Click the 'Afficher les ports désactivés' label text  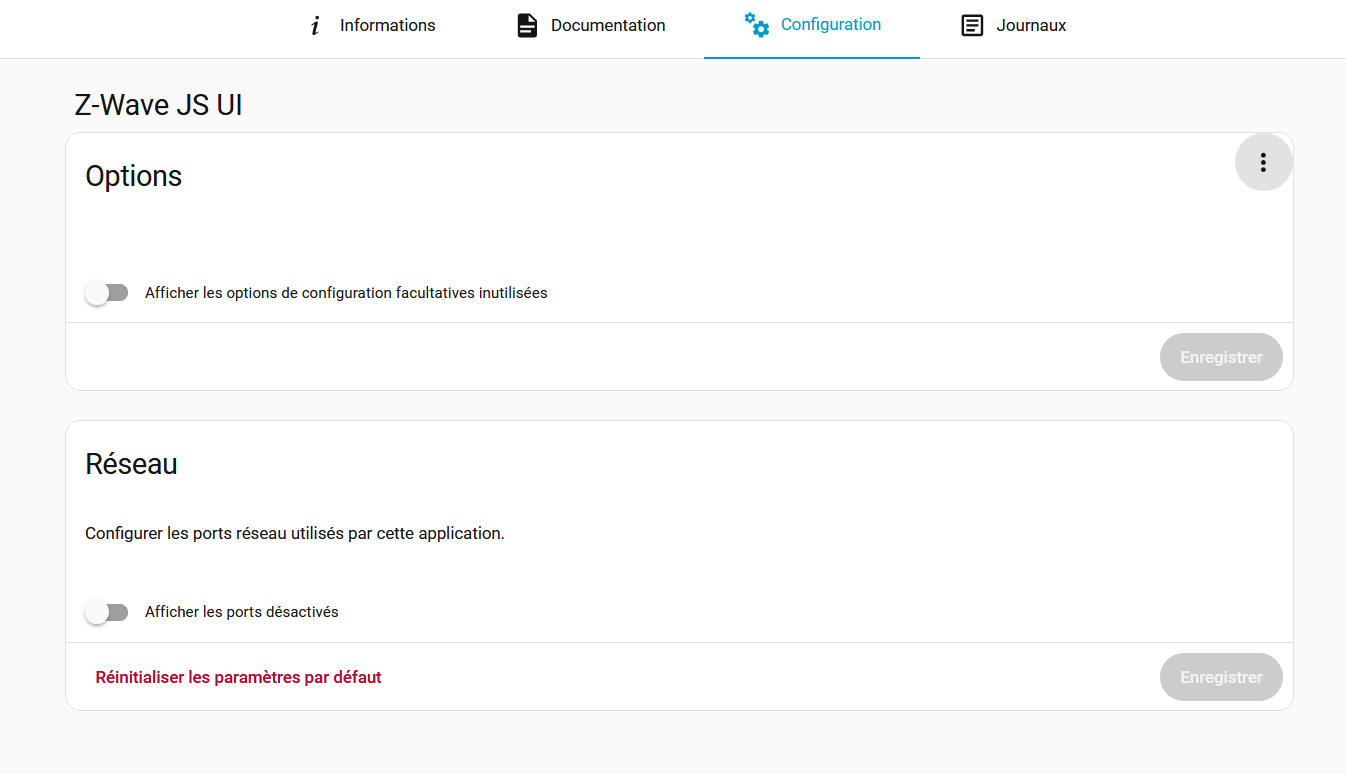click(242, 612)
